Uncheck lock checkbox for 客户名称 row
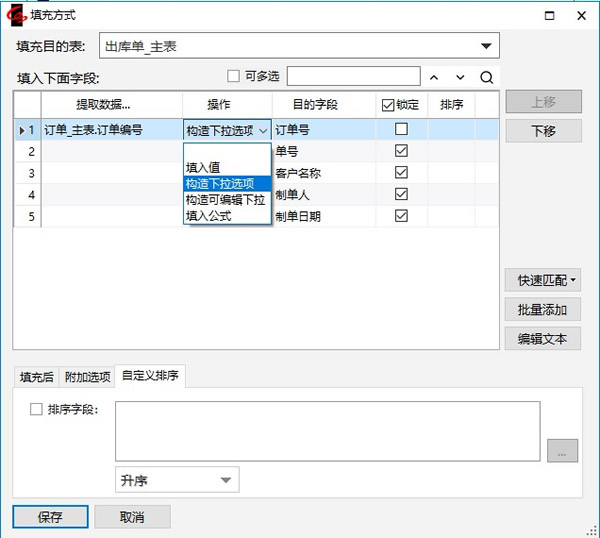This screenshot has width=600, height=538. coord(401,173)
